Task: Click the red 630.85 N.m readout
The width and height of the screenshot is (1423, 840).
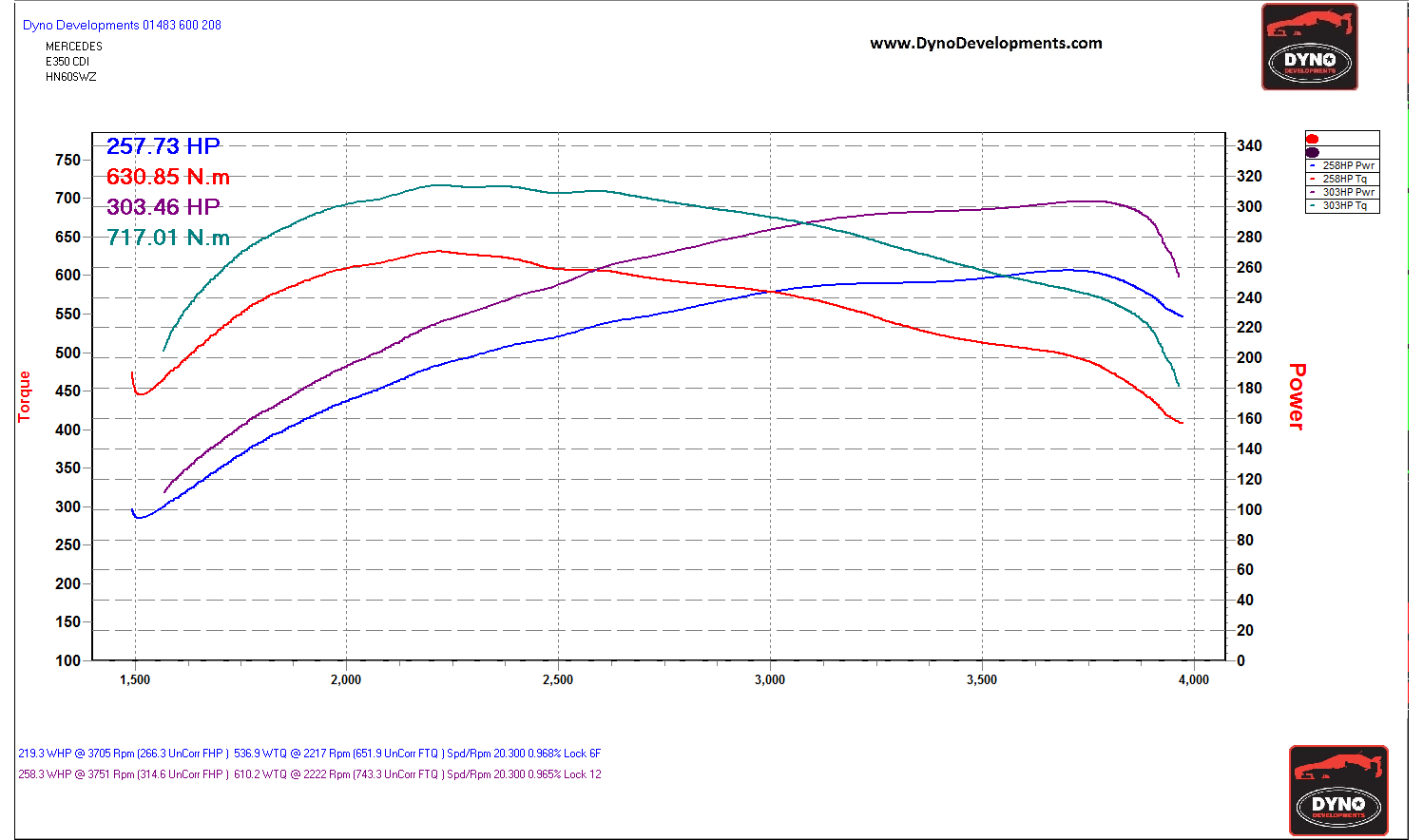Action: [x=168, y=177]
